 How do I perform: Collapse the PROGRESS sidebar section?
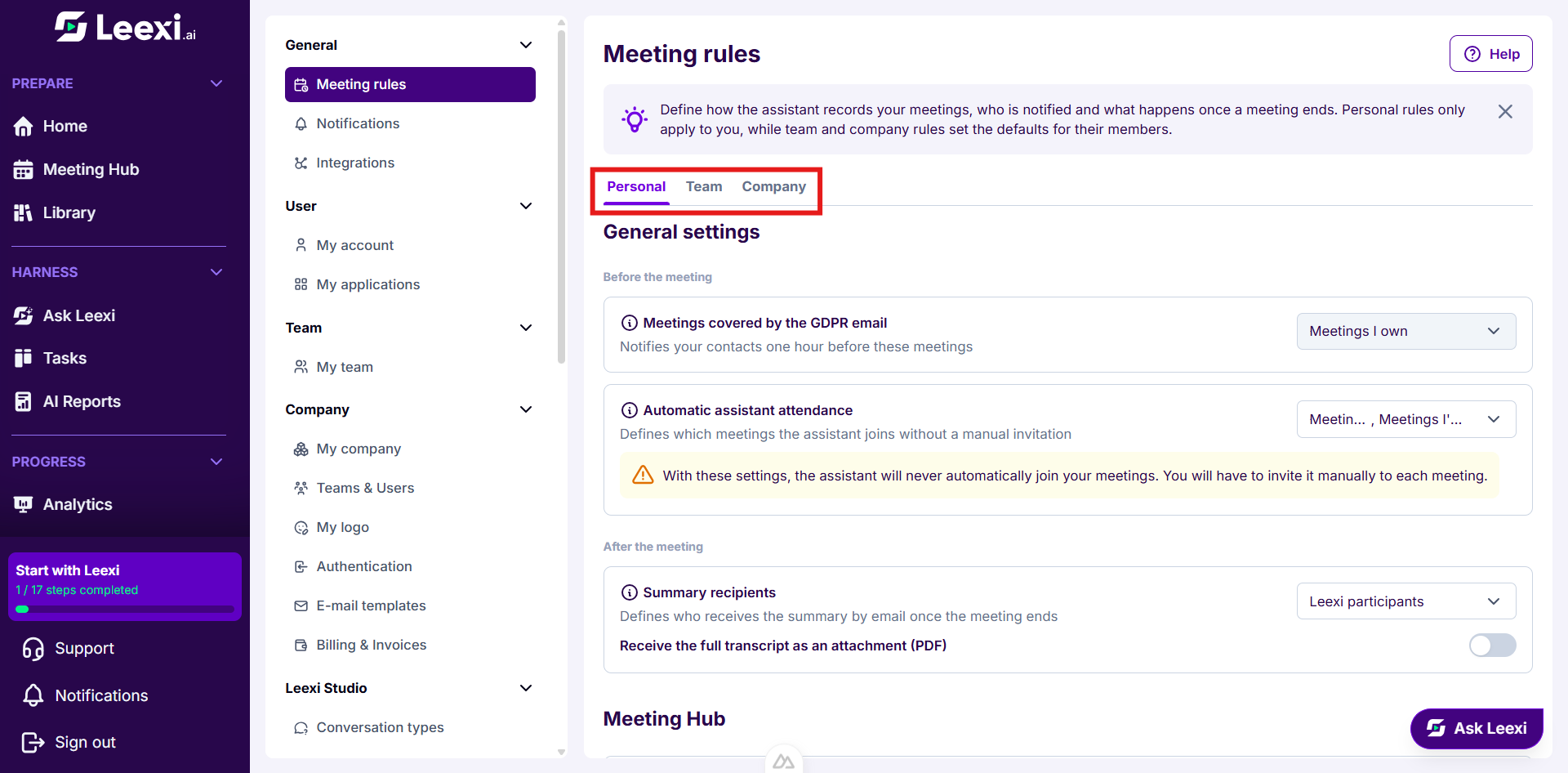[x=216, y=462]
